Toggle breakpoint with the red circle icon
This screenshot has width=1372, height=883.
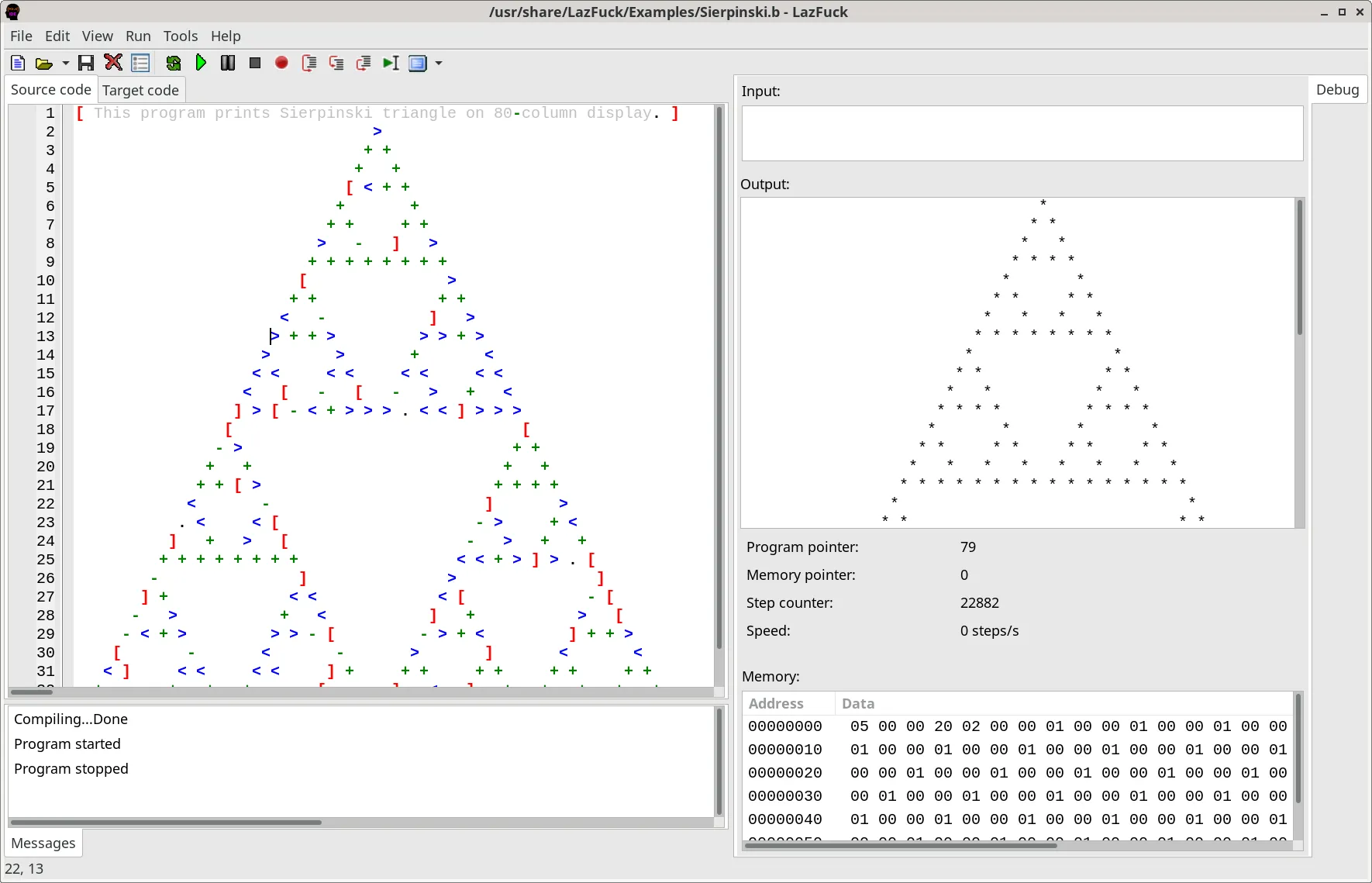click(281, 63)
